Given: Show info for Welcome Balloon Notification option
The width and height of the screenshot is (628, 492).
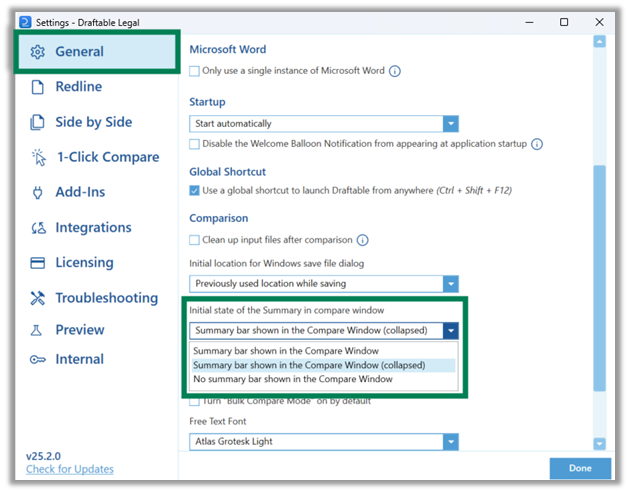Looking at the screenshot, I should pos(537,144).
